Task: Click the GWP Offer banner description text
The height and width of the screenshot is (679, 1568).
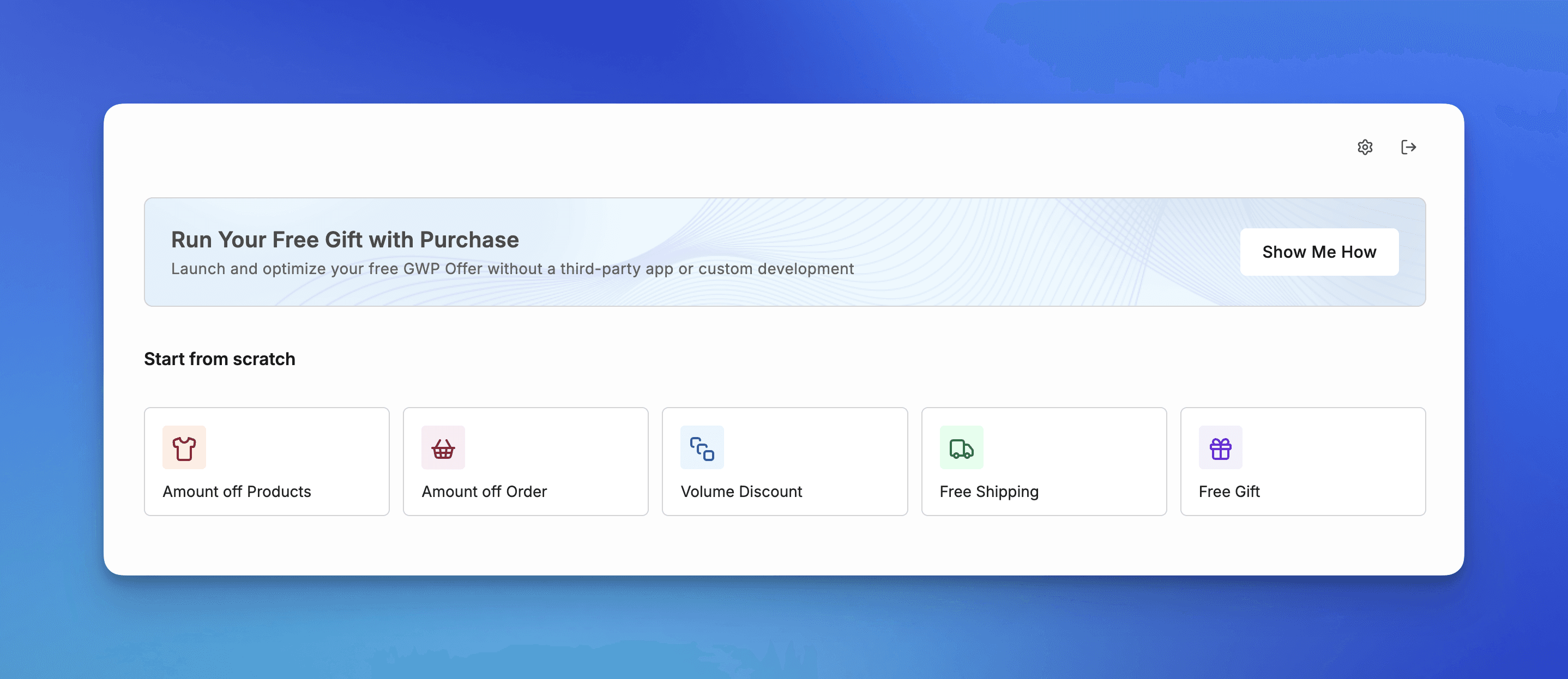Action: point(512,269)
